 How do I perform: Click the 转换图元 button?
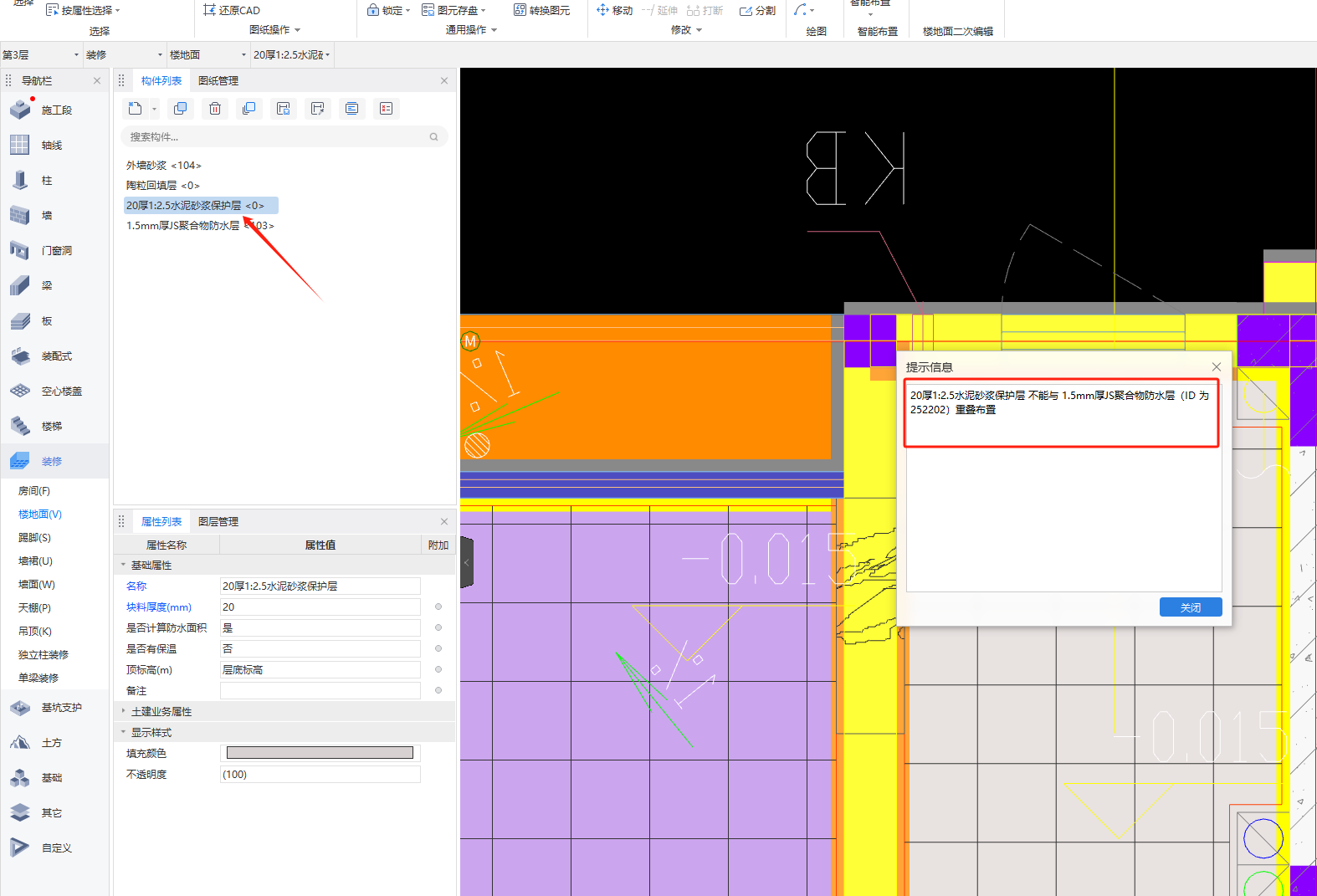pyautogui.click(x=541, y=10)
